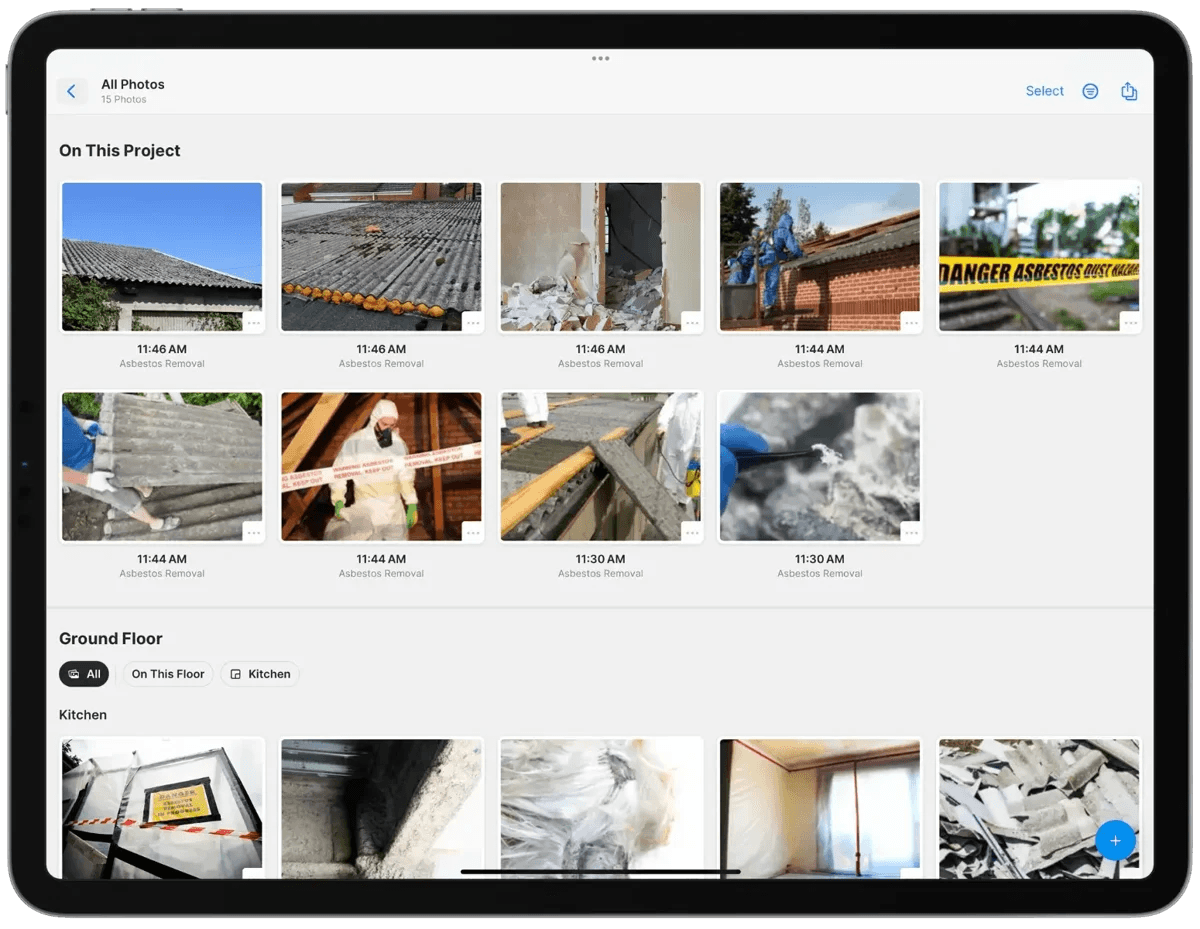
Task: Click the Kitchen section label above photos
Action: 83,715
